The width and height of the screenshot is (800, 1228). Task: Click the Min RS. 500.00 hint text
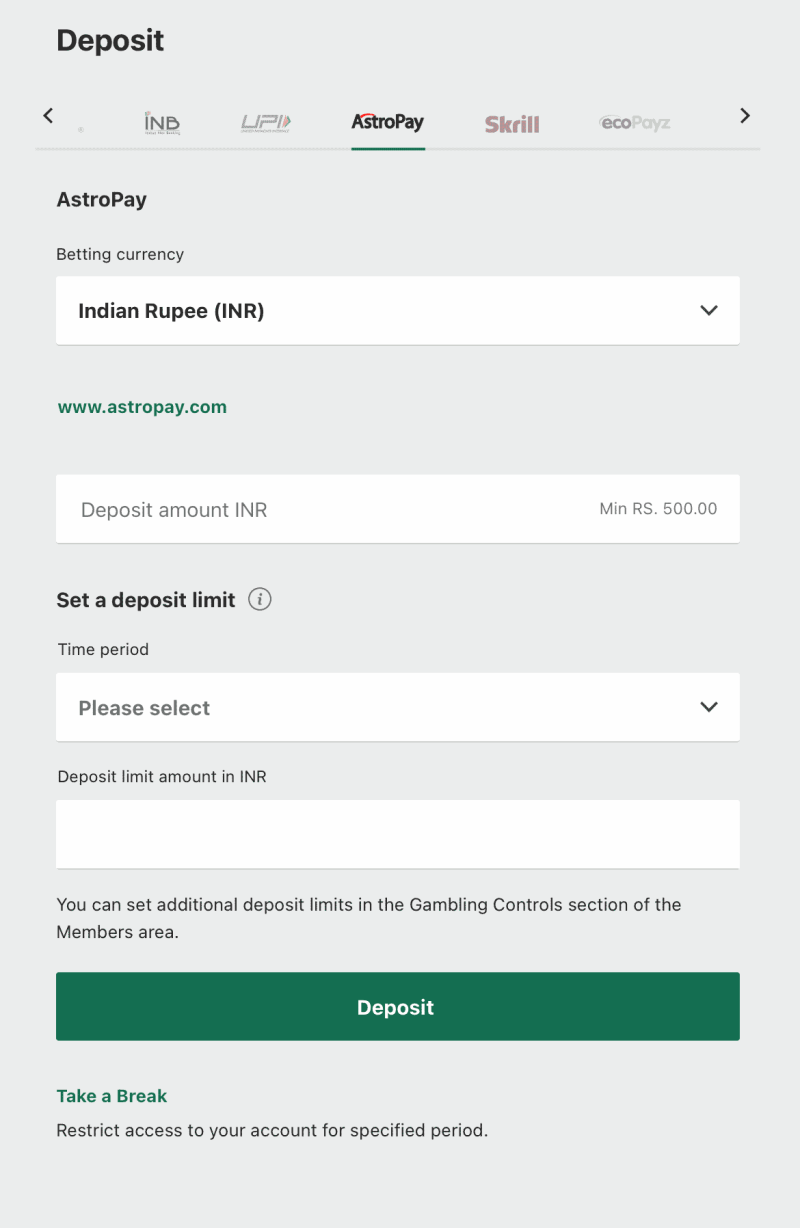[658, 509]
